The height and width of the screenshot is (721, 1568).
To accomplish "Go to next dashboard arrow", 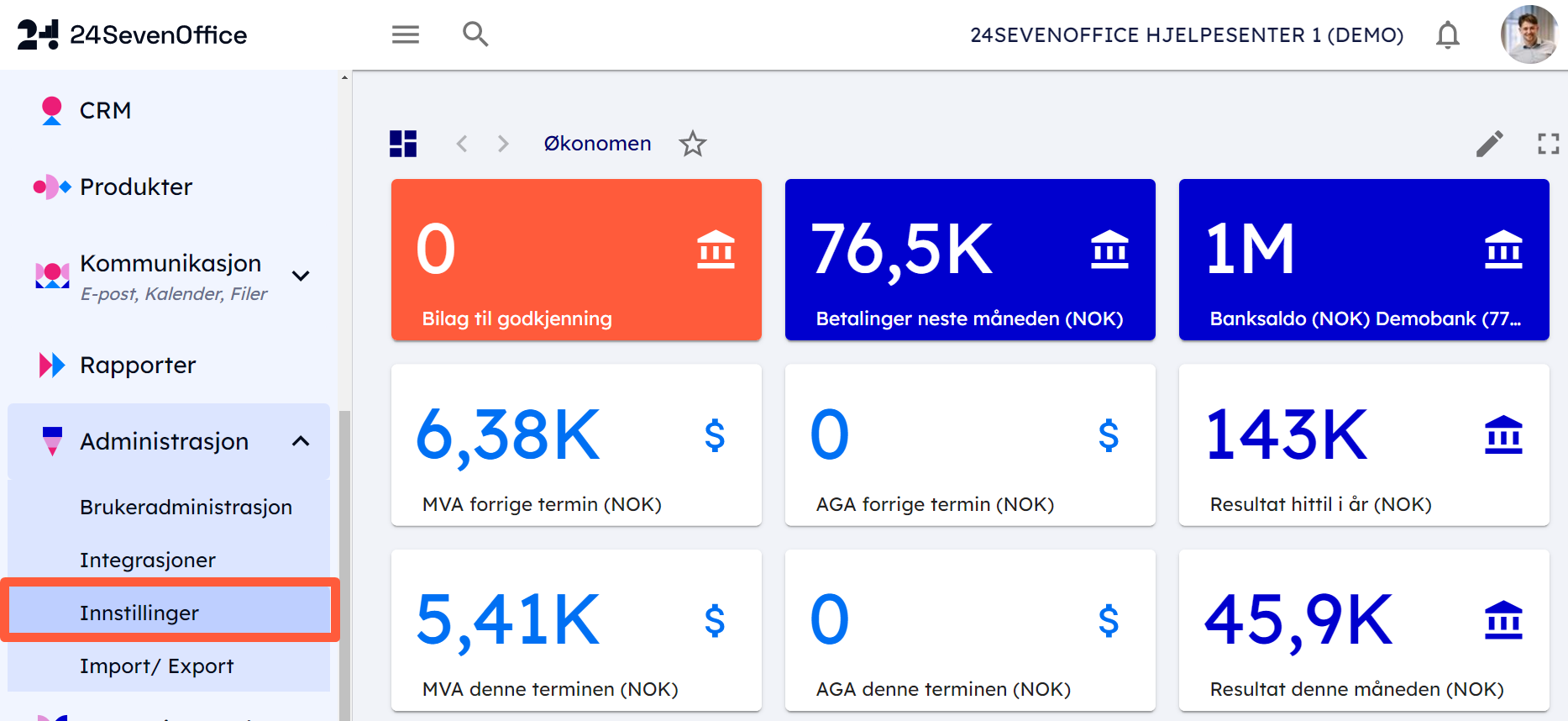I will point(503,144).
